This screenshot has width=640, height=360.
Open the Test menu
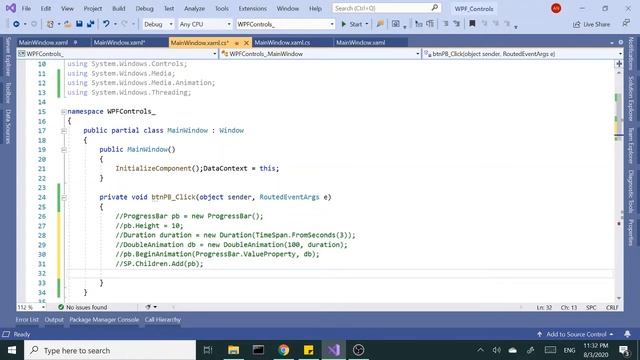[x=169, y=8]
